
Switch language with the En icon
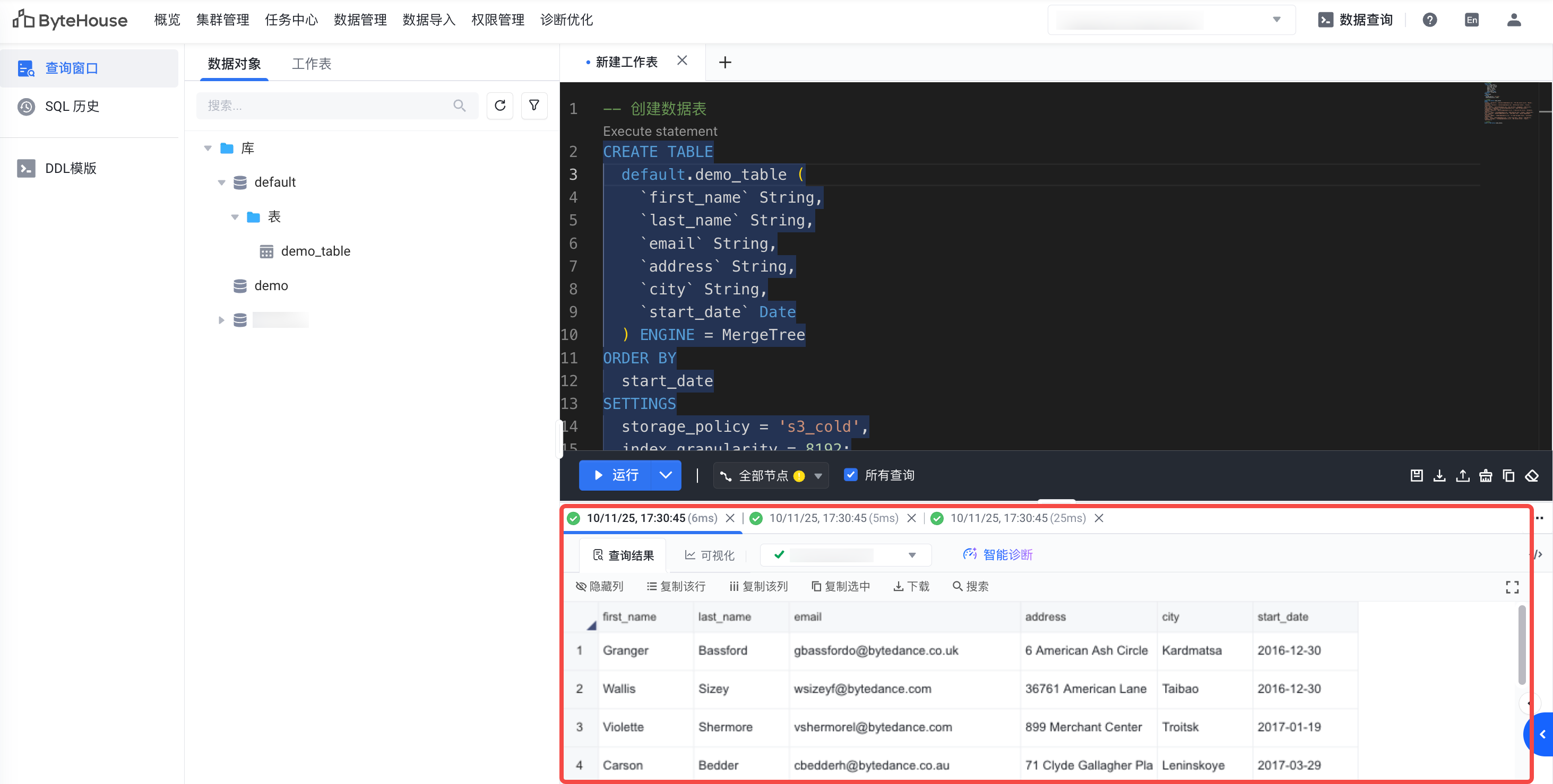(x=1472, y=20)
